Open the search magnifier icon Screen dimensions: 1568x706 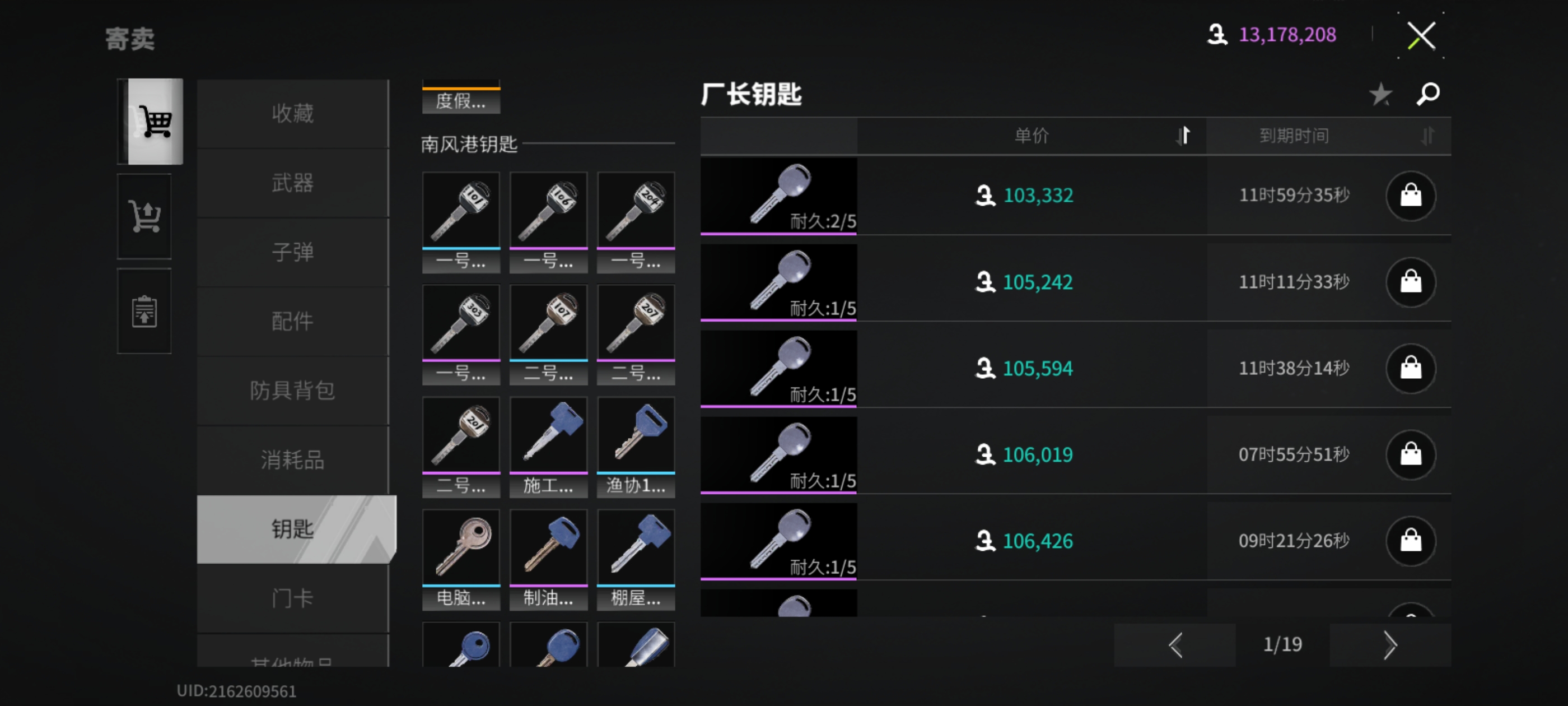1427,95
